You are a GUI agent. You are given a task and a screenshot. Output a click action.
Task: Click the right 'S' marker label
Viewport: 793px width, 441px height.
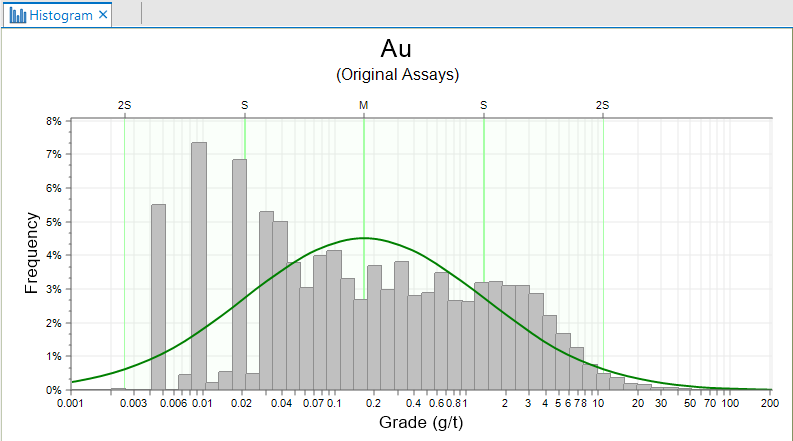click(x=483, y=105)
